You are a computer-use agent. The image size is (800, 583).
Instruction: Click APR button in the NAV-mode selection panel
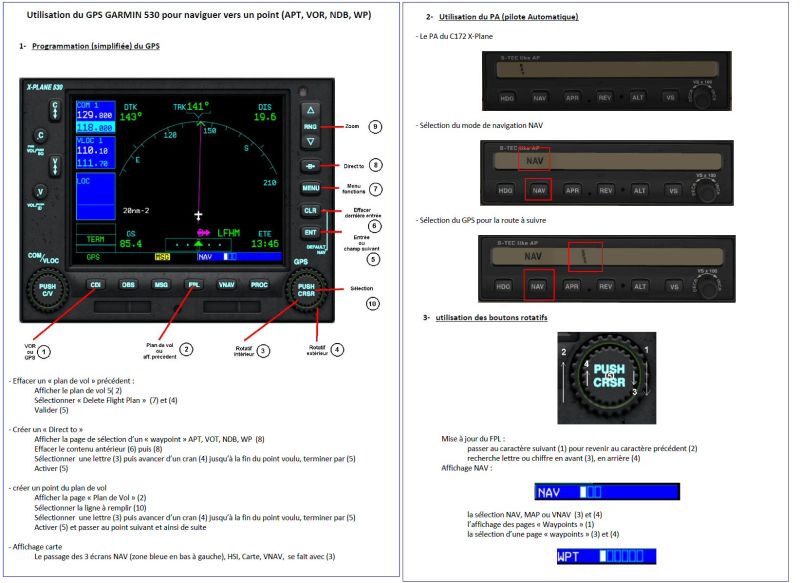(x=572, y=190)
